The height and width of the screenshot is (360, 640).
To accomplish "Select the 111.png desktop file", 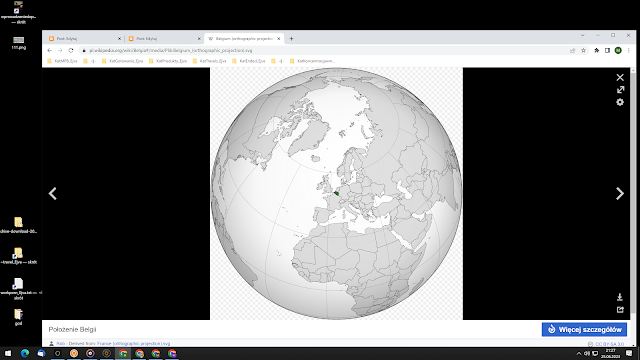I will tap(18, 43).
